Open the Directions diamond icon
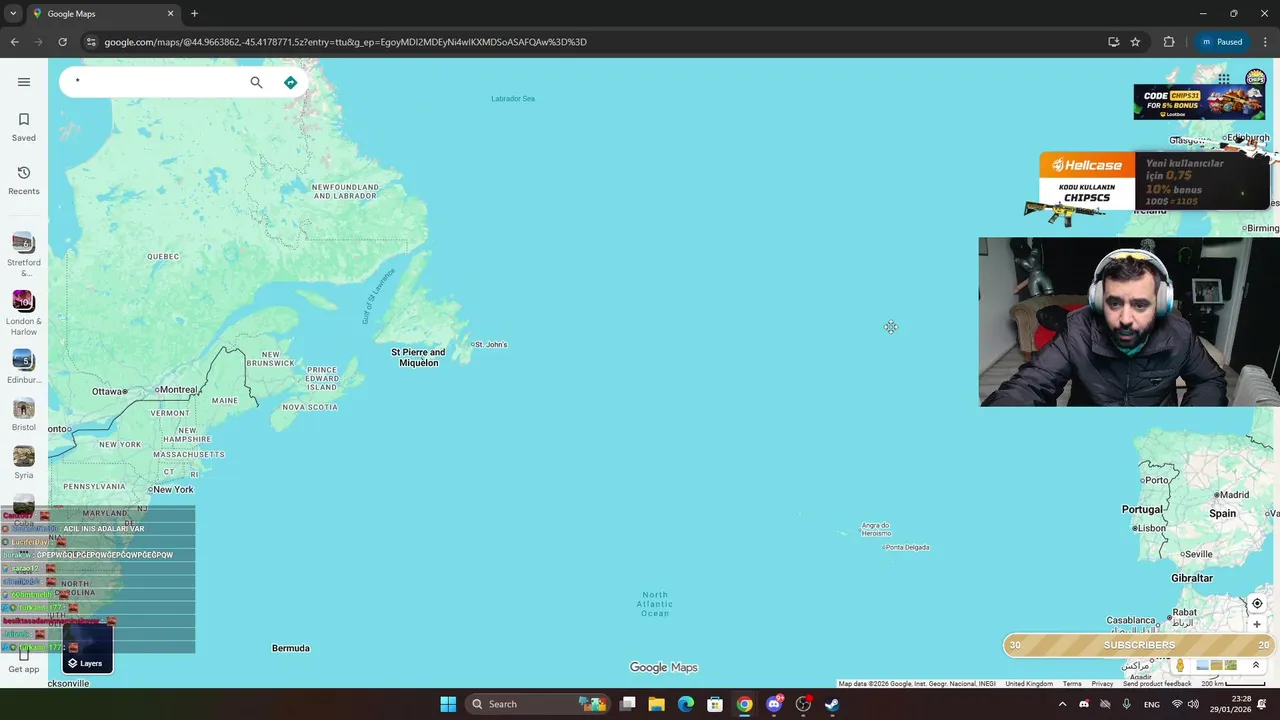 (290, 82)
